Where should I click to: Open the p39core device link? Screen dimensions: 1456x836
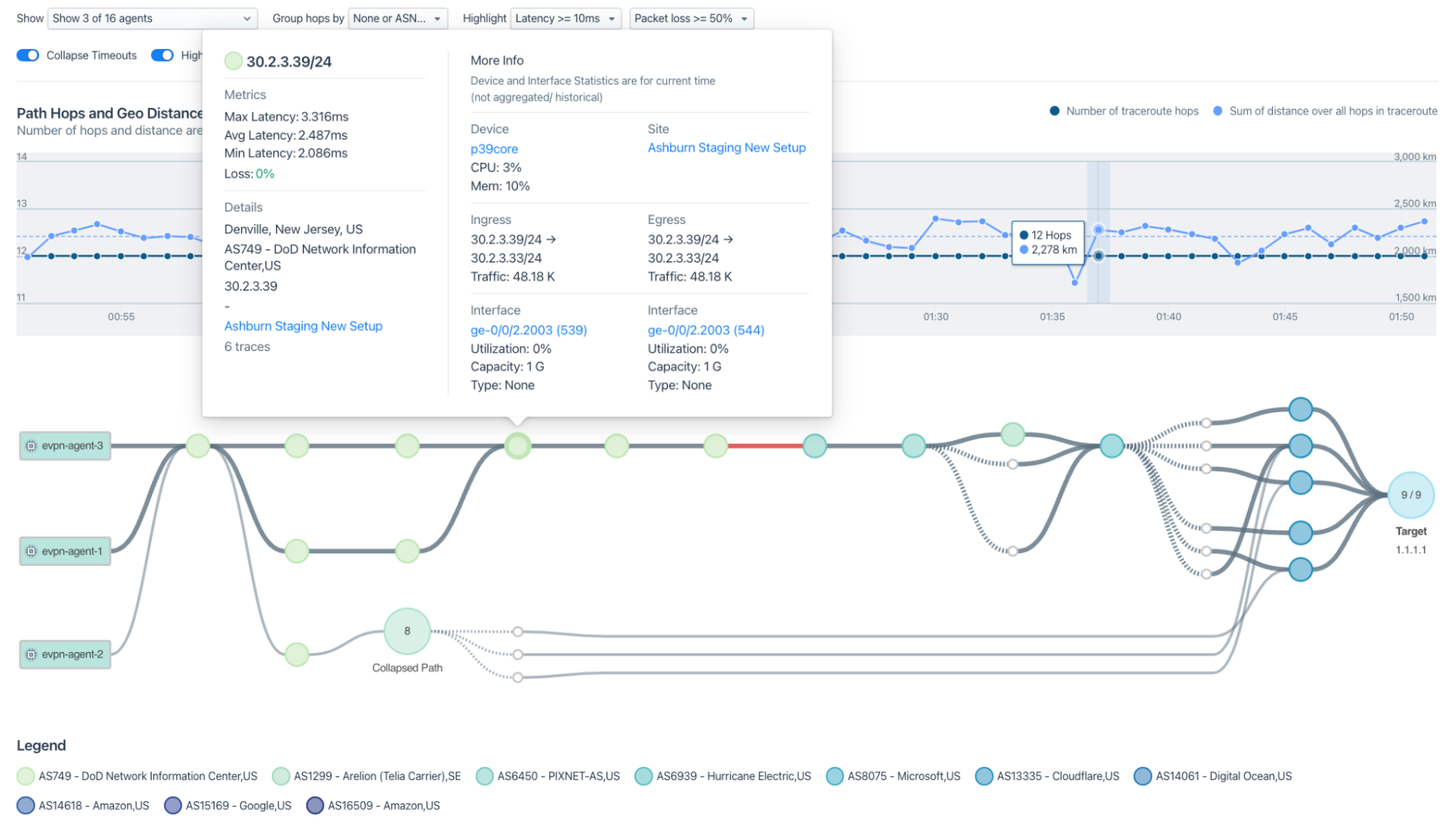pyautogui.click(x=494, y=149)
